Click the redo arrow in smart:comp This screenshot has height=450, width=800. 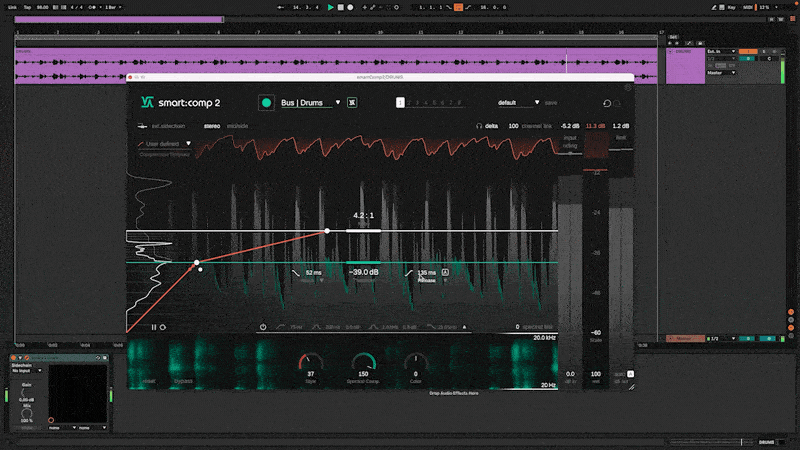click(x=617, y=103)
